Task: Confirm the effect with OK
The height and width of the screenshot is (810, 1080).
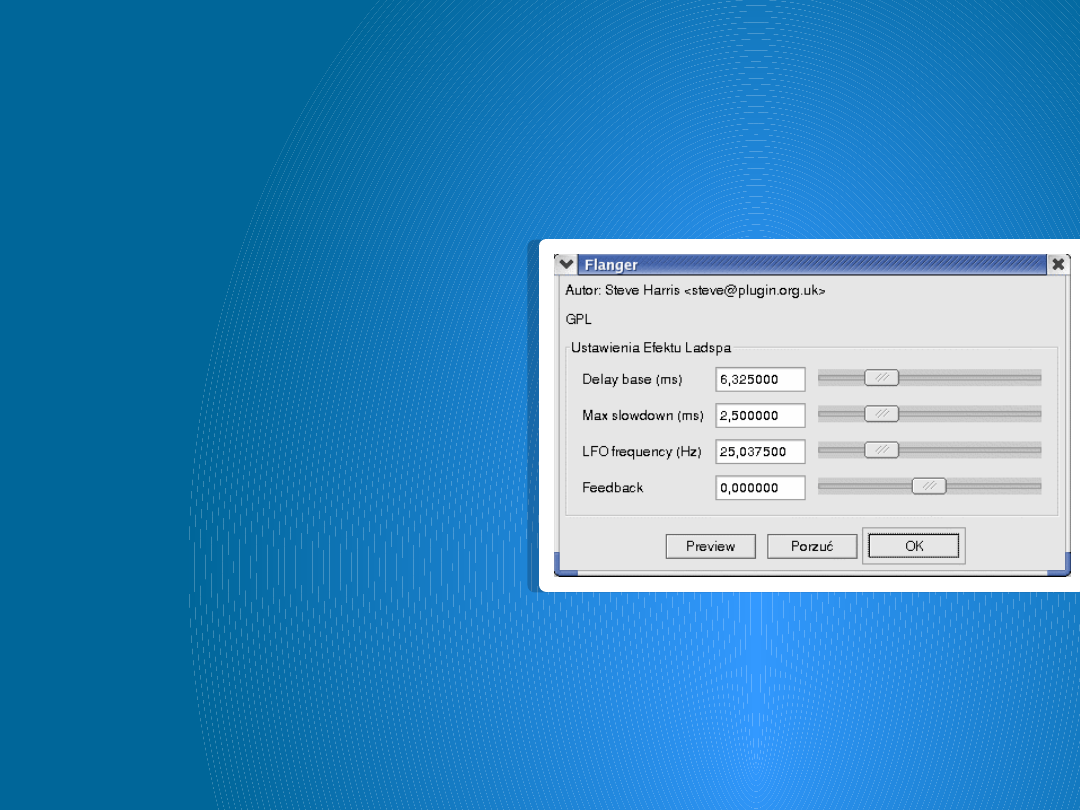Action: point(914,546)
